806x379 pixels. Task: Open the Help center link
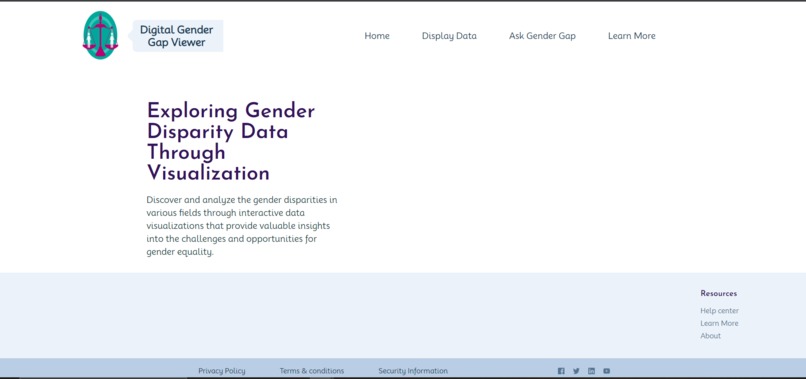[x=719, y=311]
